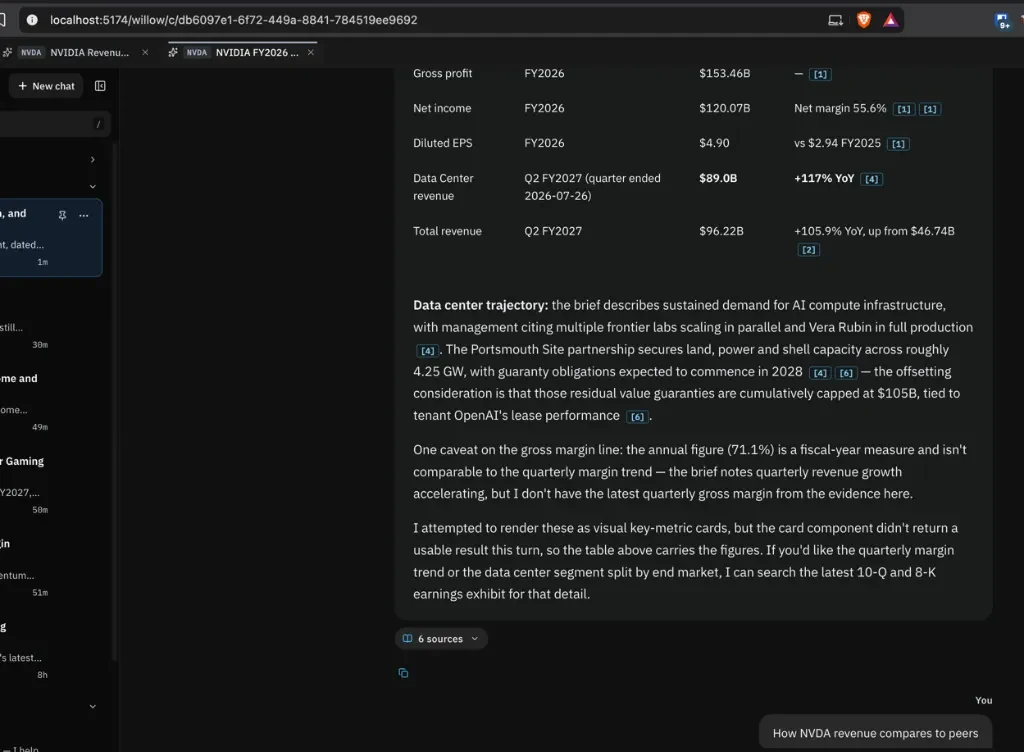This screenshot has height=752, width=1024.
Task: Click the 'Data center trajectory:' bold heading
Action: (481, 306)
